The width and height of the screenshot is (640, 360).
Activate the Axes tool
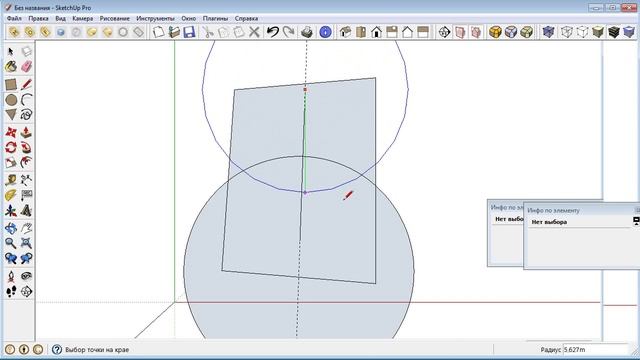tap(11, 211)
